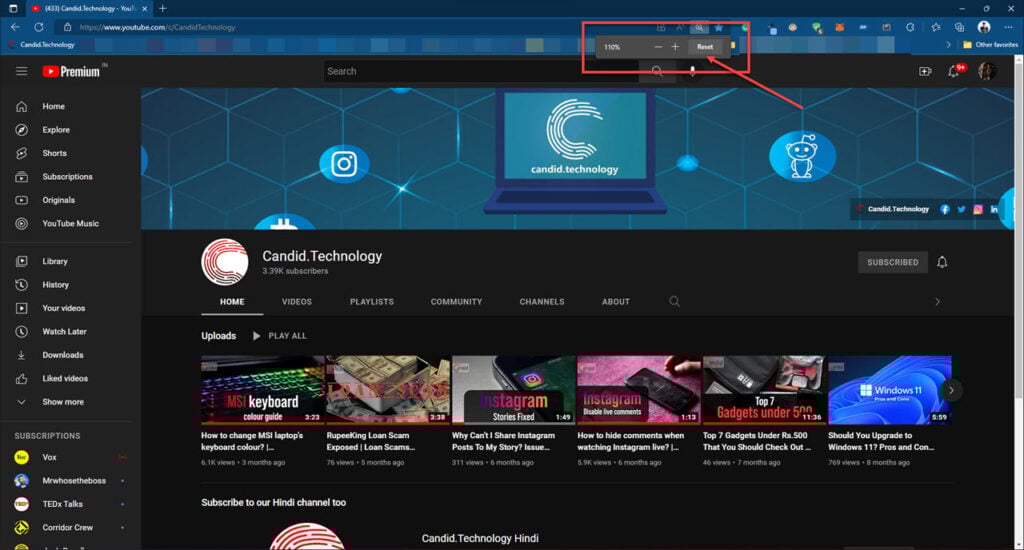The height and width of the screenshot is (550, 1024).
Task: Open the Facebook link on channel banner
Action: tap(944, 209)
